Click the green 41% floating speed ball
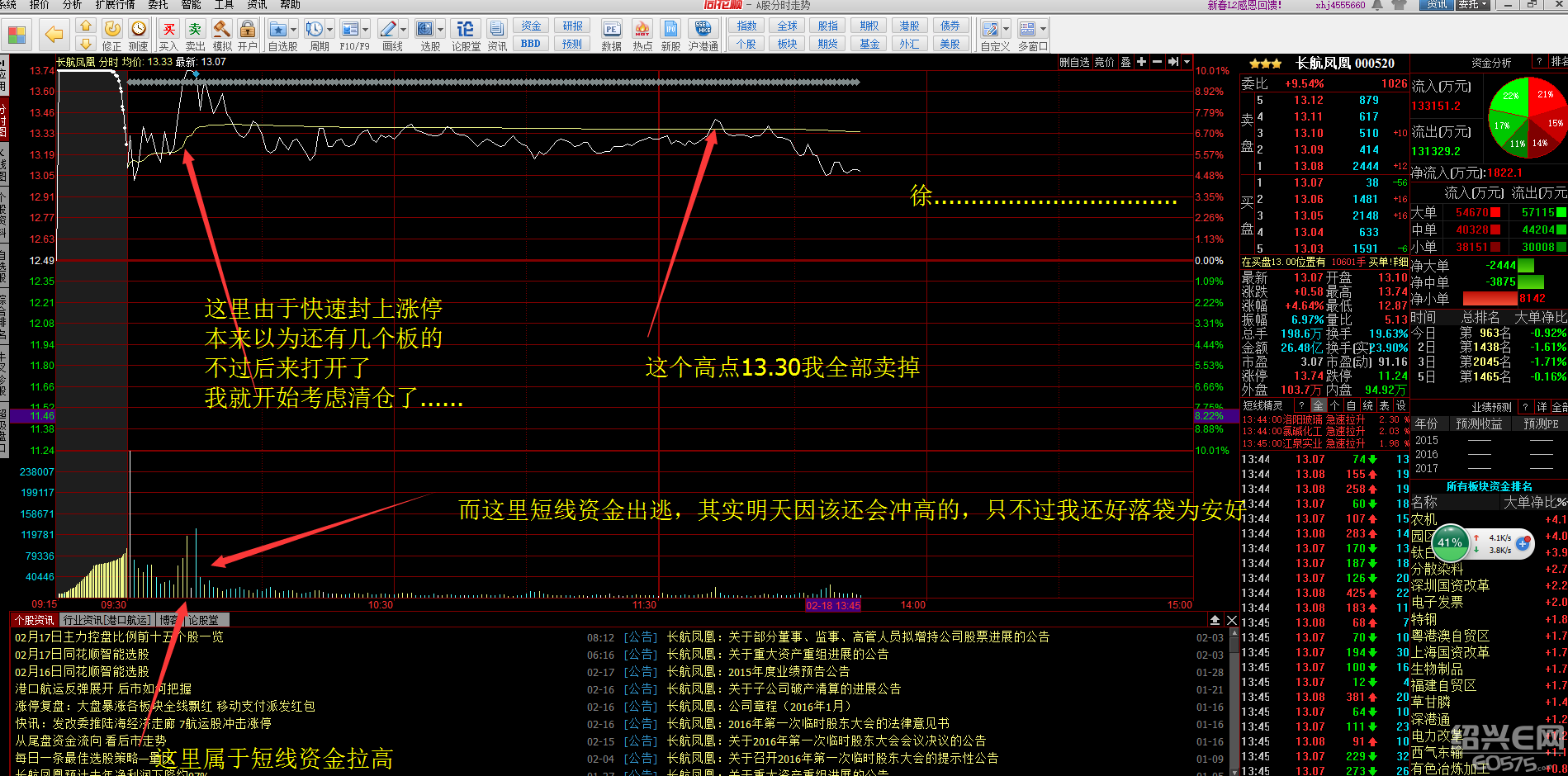1568x776 pixels. [1449, 542]
